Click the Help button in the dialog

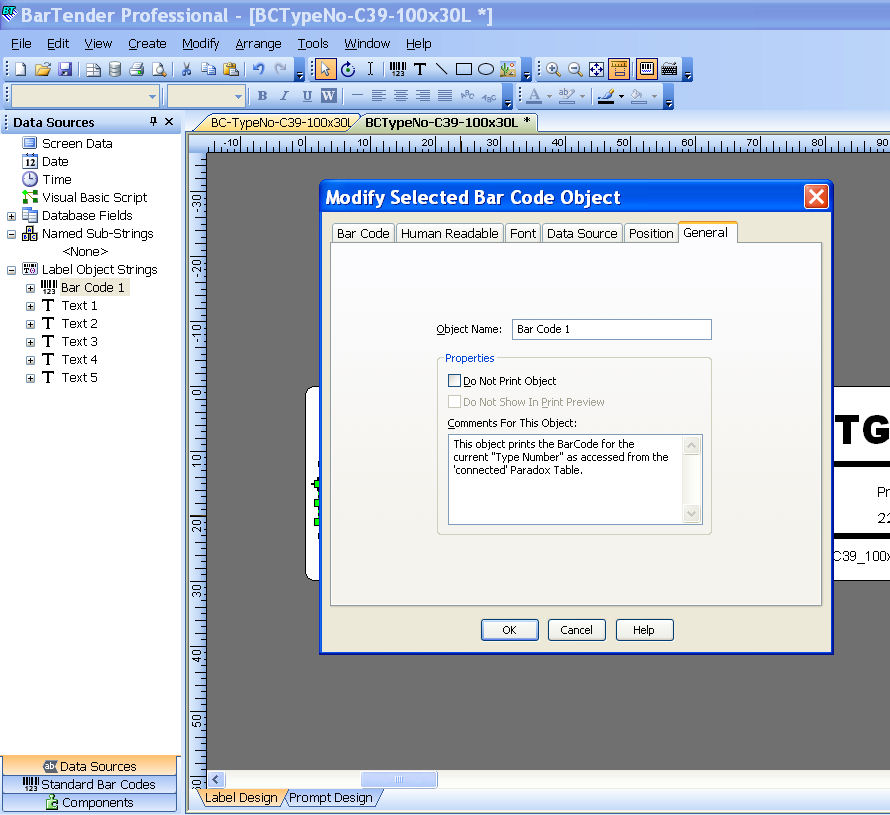644,630
